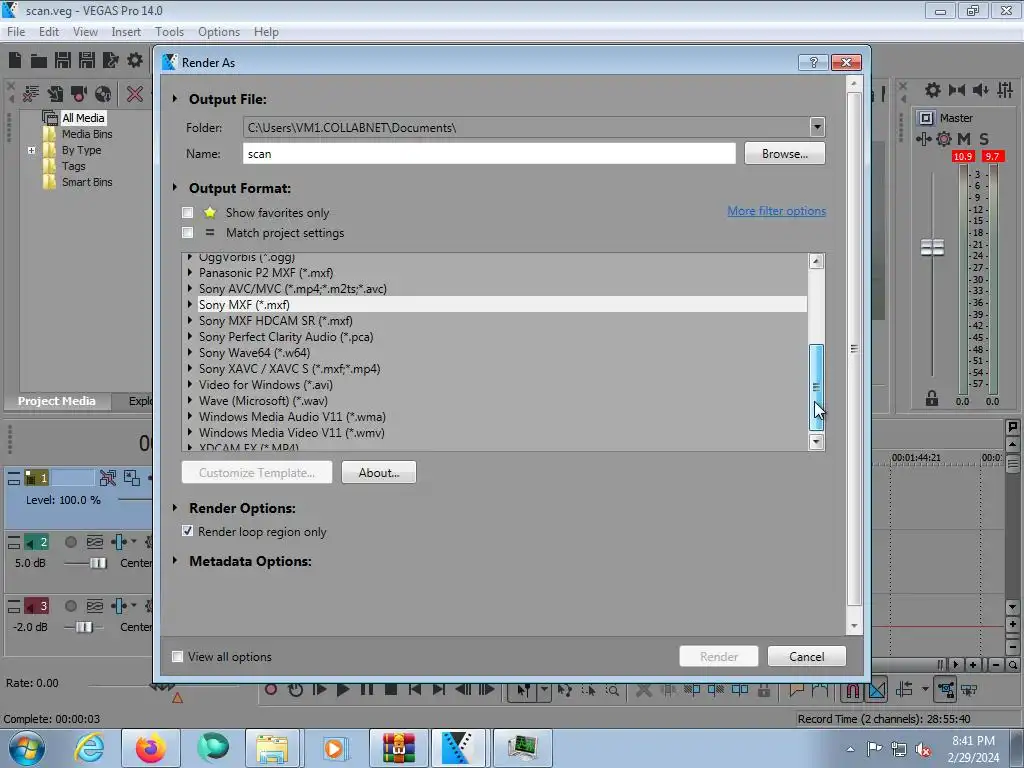1024x768 pixels.
Task: Expand Sony AVC/MVC format templates
Action: (190, 288)
